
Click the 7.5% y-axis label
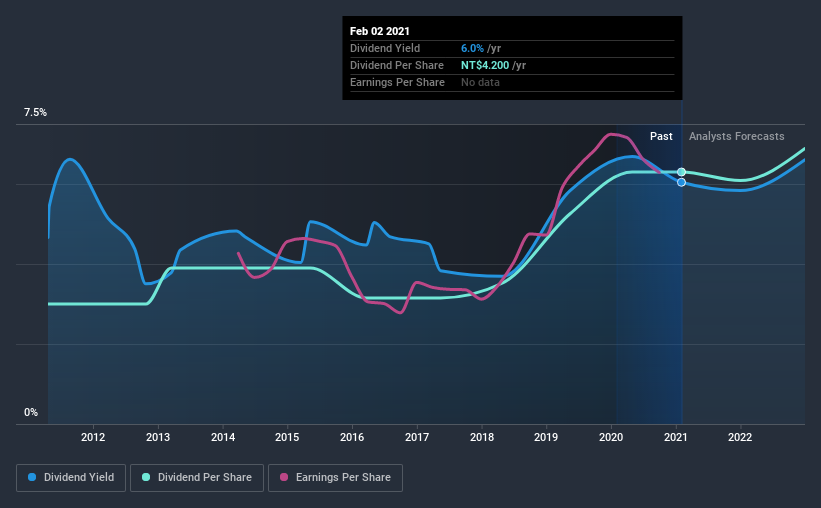pyautogui.click(x=35, y=113)
